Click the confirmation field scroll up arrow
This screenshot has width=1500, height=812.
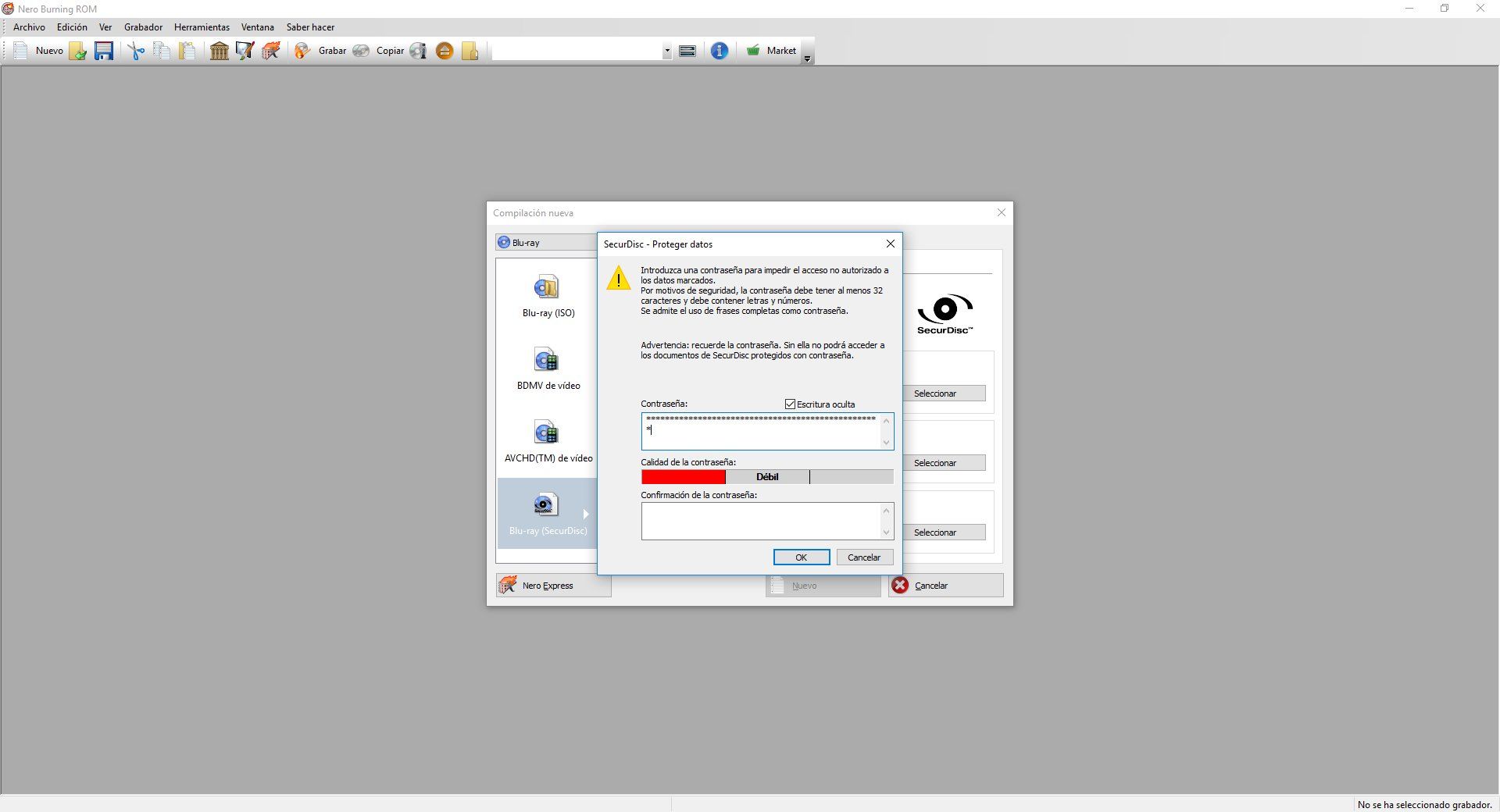point(886,511)
